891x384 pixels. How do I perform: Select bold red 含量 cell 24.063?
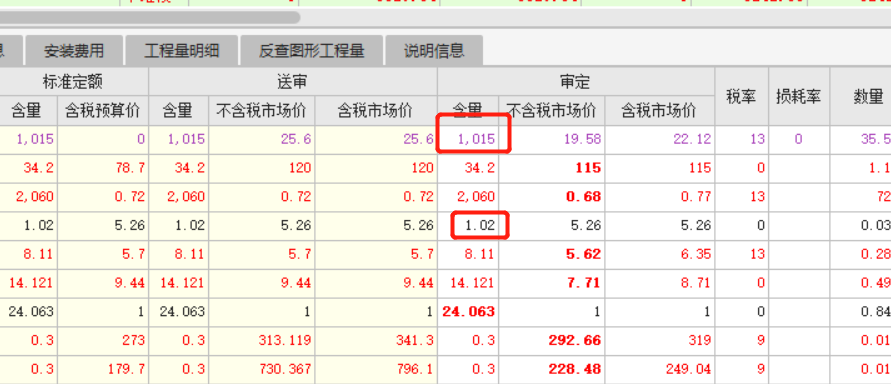[x=468, y=312]
